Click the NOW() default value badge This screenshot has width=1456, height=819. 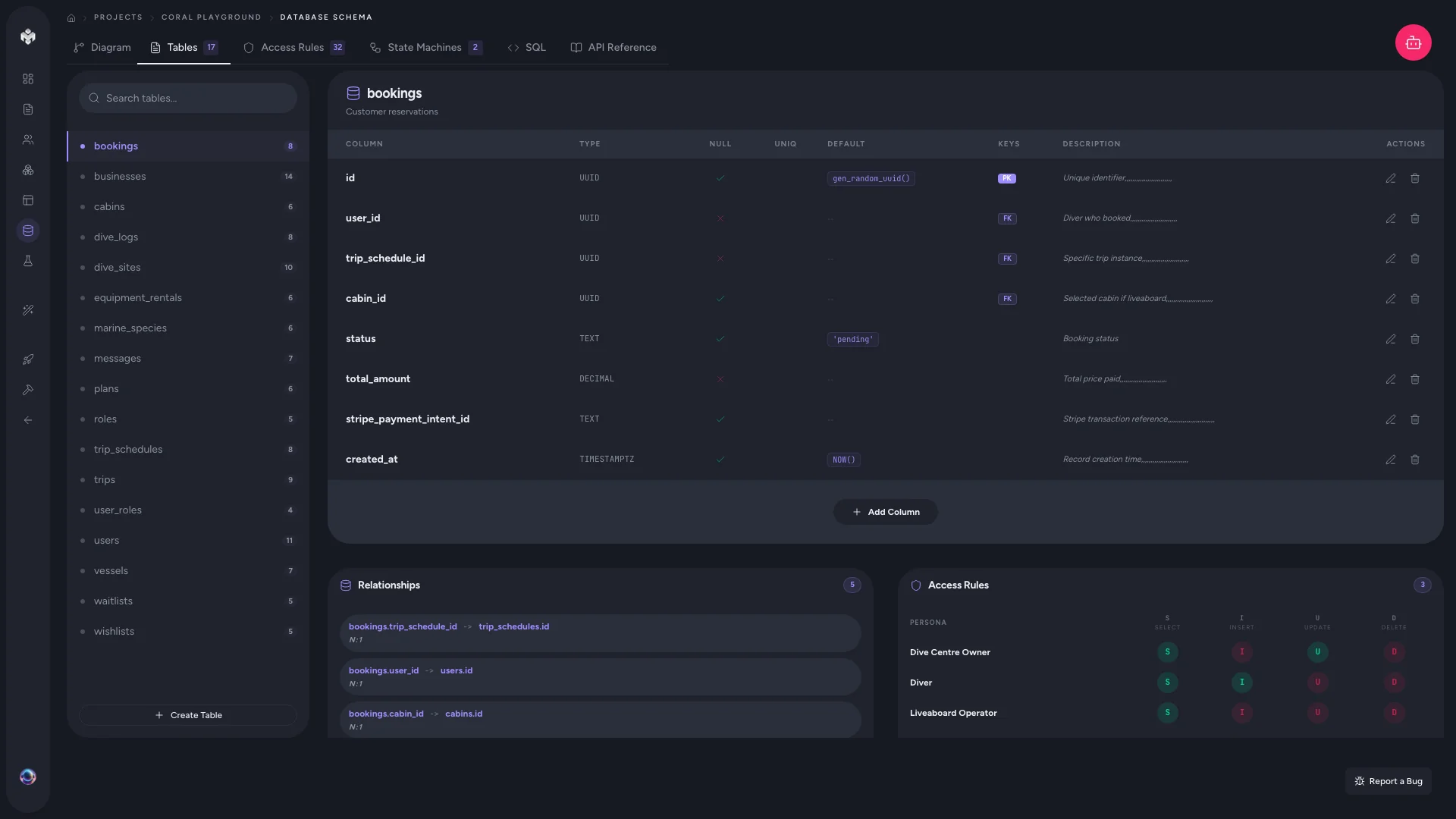pos(843,460)
